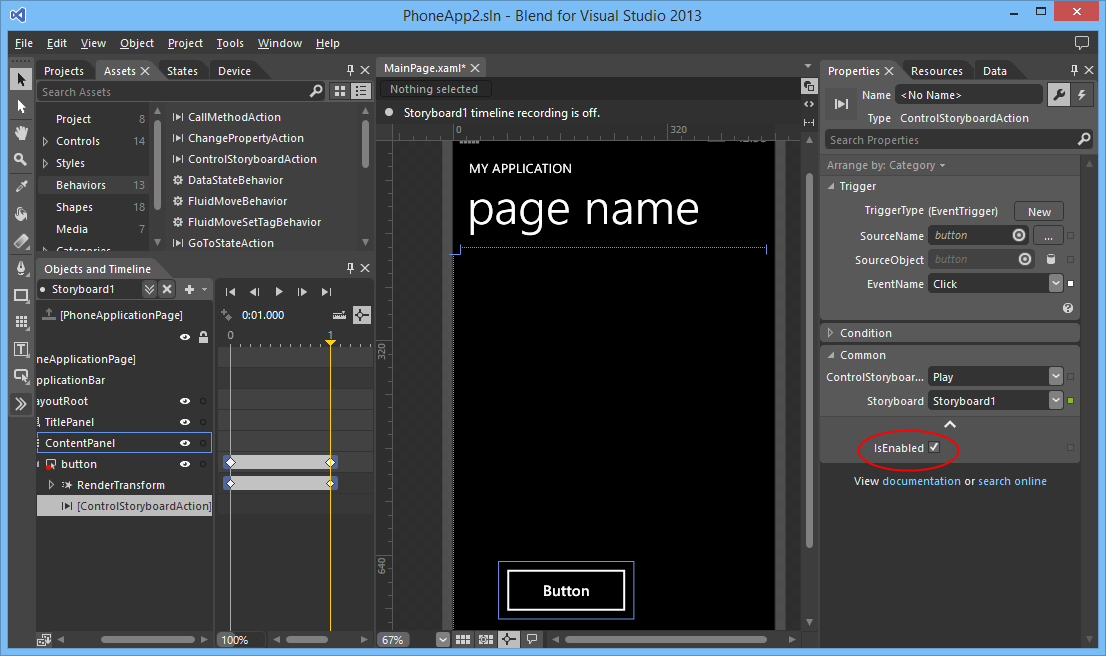1106x656 pixels.
Task: Select the Behaviors asset category
Action: pos(95,185)
